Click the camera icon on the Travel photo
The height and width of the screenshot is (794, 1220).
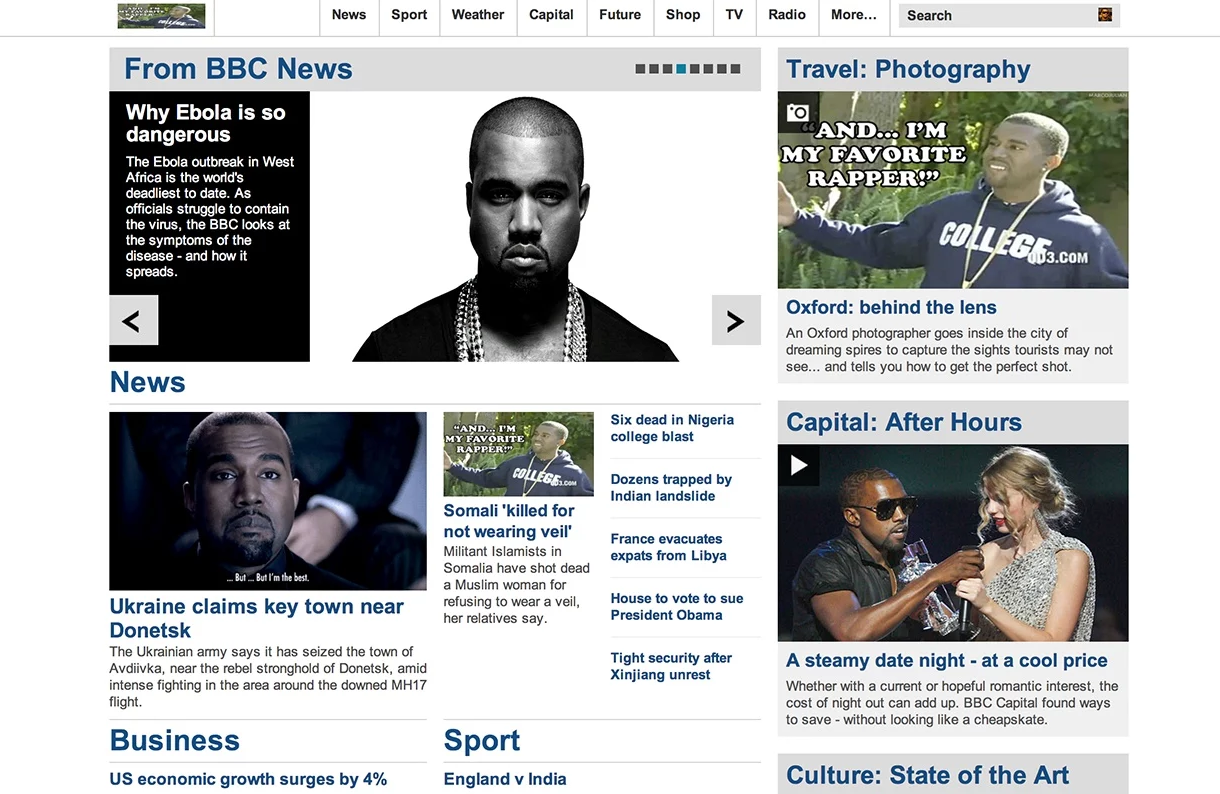[x=798, y=112]
